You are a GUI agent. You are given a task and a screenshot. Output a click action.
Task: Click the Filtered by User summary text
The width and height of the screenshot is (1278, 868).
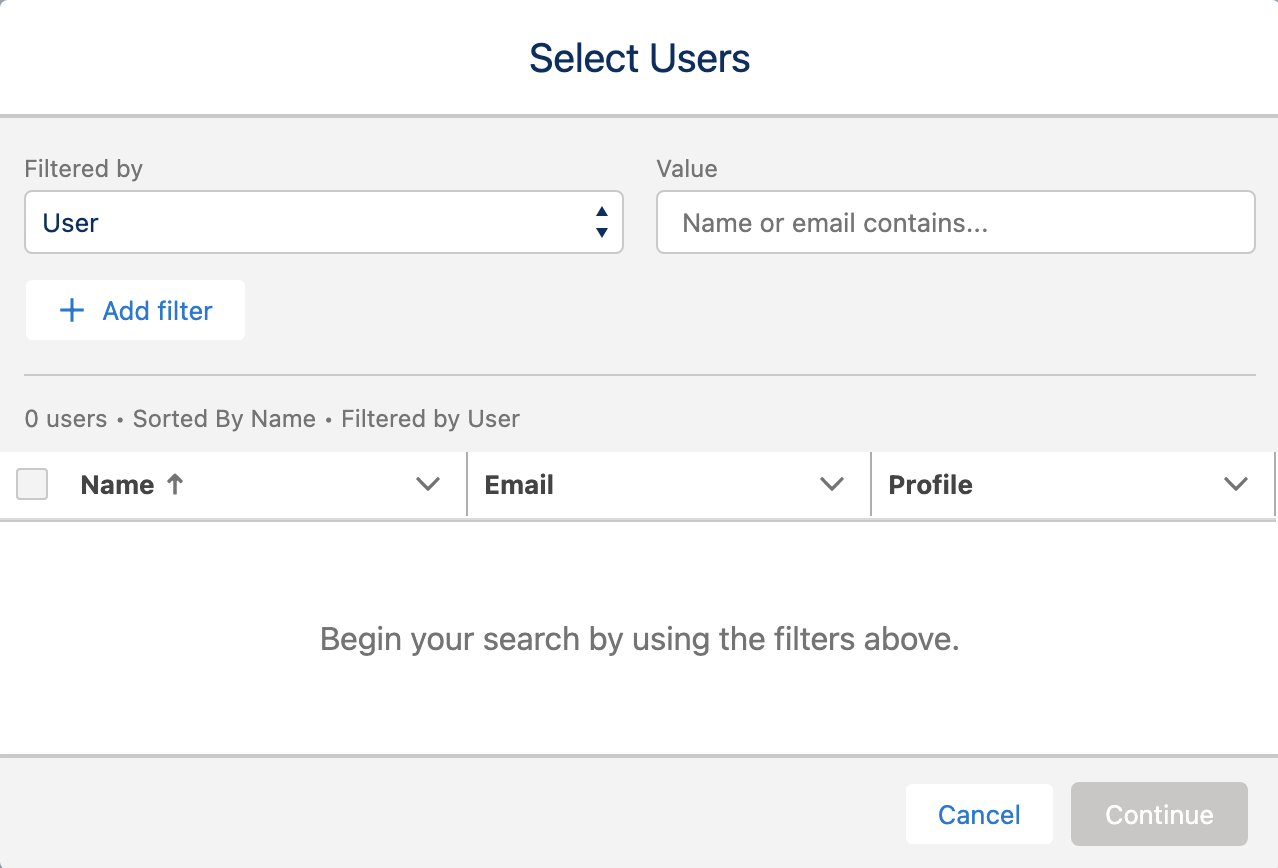[430, 419]
